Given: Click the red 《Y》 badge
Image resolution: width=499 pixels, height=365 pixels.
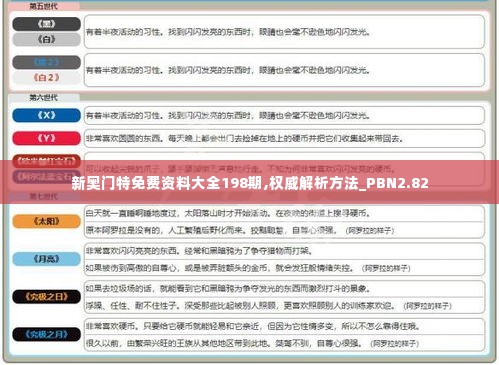Looking at the screenshot, I should tap(46, 138).
